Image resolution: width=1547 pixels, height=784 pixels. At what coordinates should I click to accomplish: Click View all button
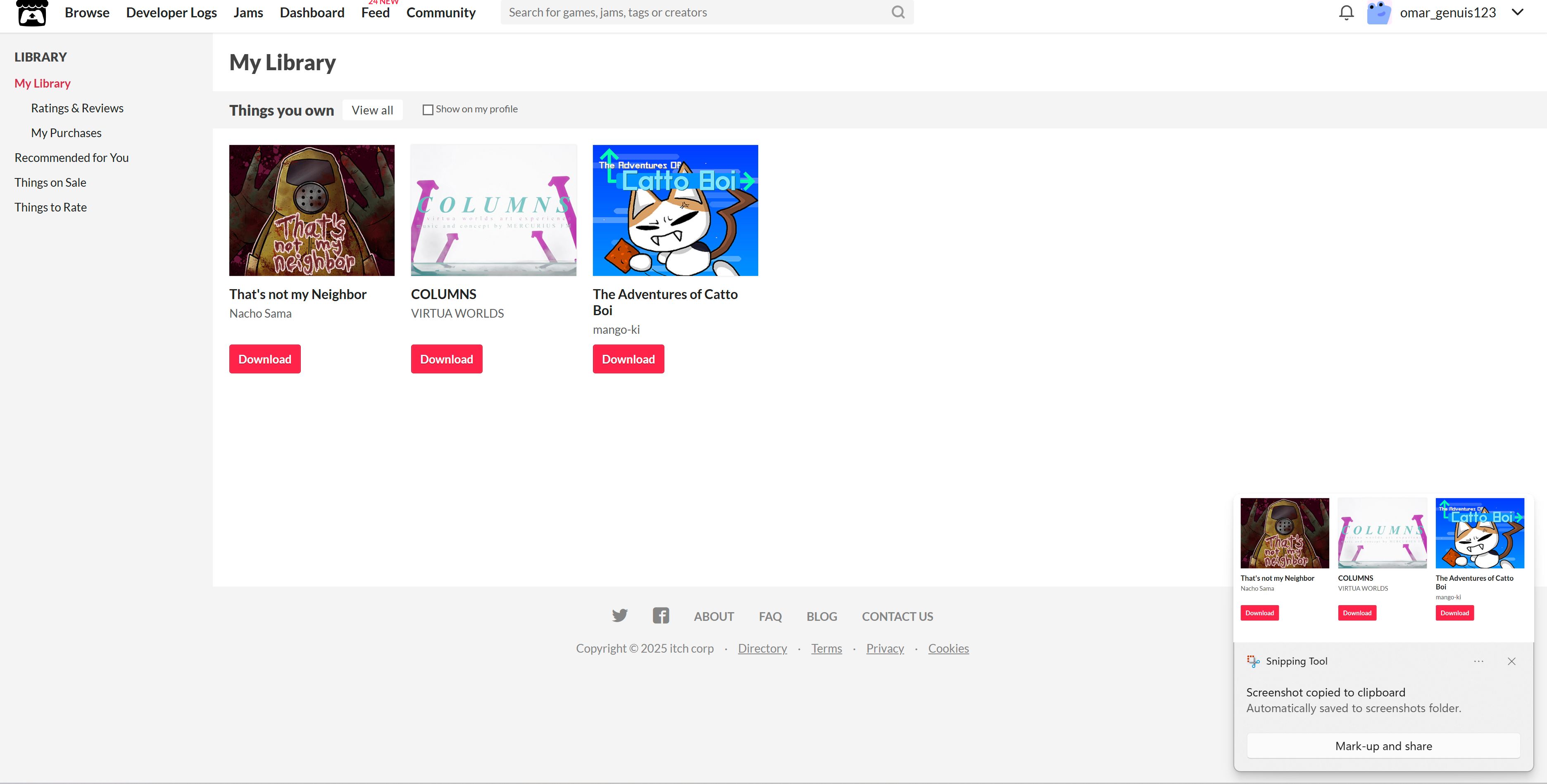[372, 110]
